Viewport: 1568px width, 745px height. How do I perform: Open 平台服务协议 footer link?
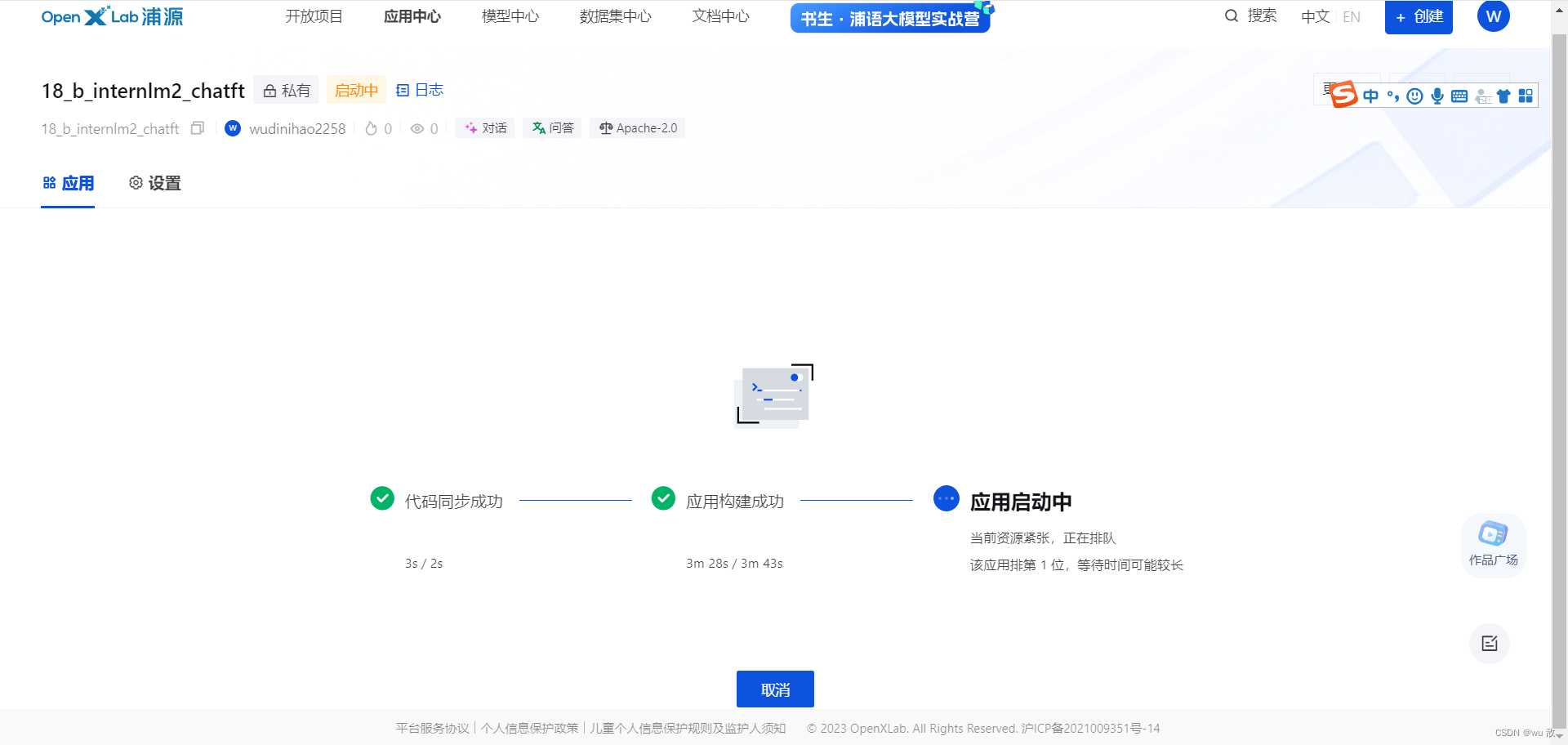pos(433,728)
